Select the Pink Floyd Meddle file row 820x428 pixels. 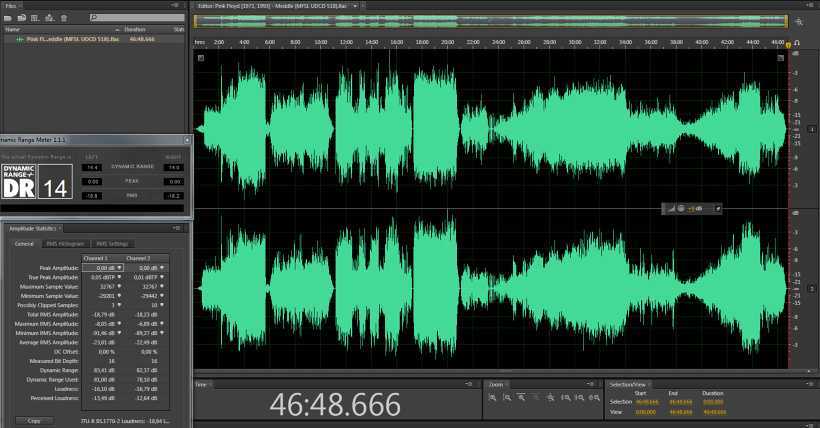tap(94, 39)
